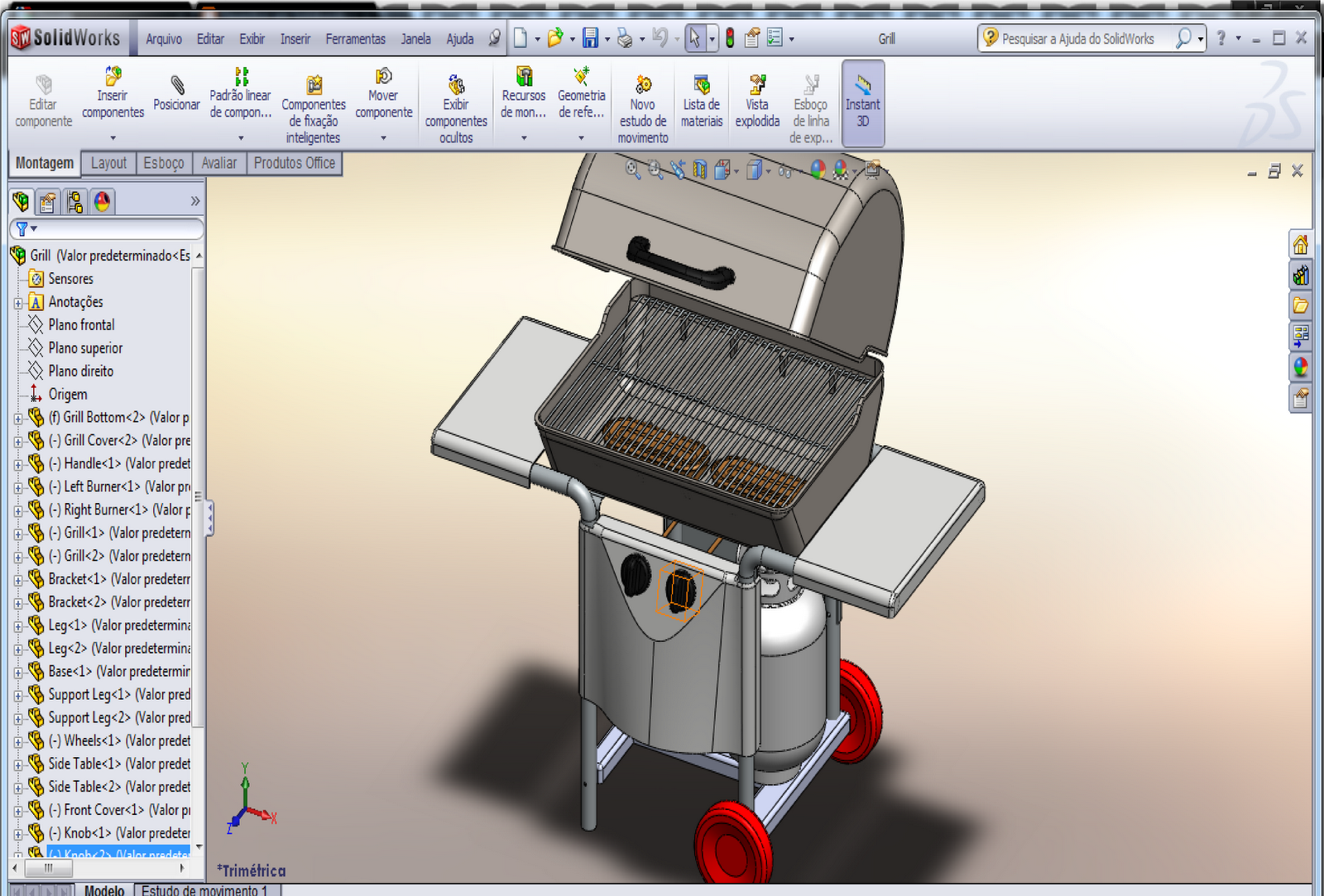Switch to the Avaliar tab
Viewport: 1324px width, 896px height.
pyautogui.click(x=218, y=163)
